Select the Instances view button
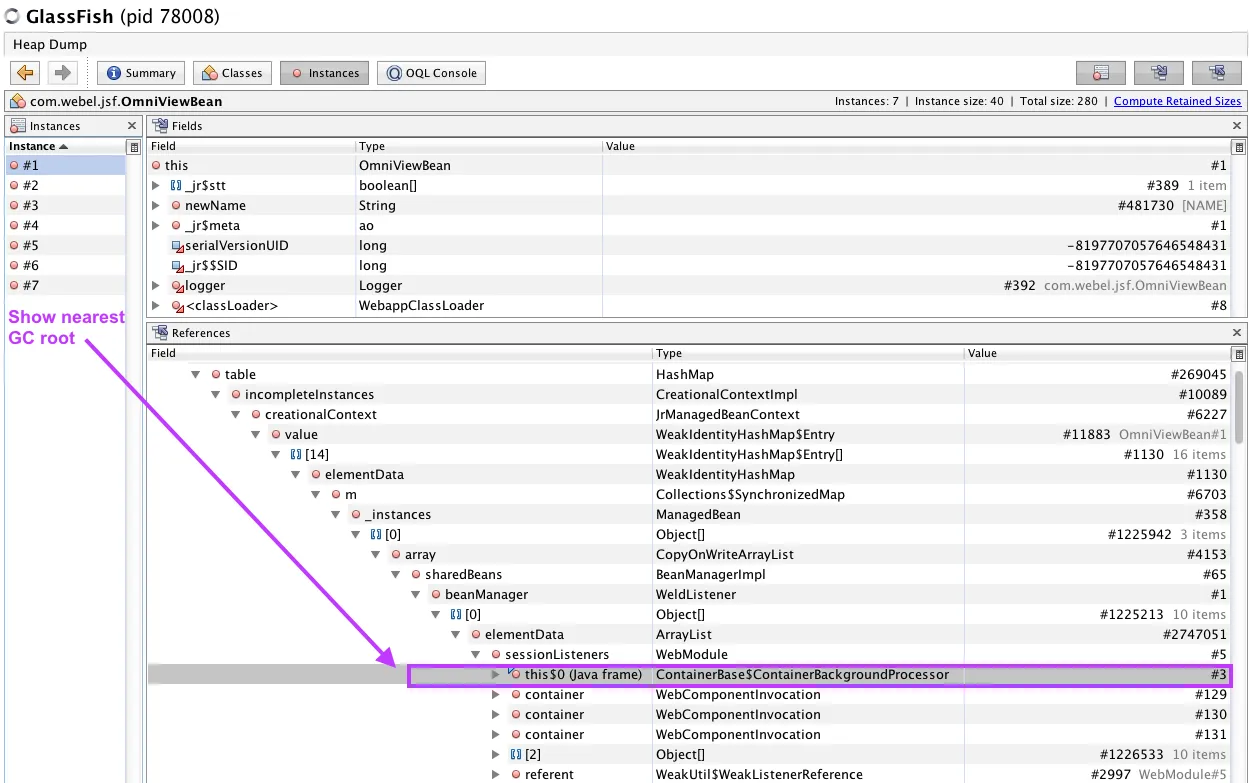 click(324, 73)
